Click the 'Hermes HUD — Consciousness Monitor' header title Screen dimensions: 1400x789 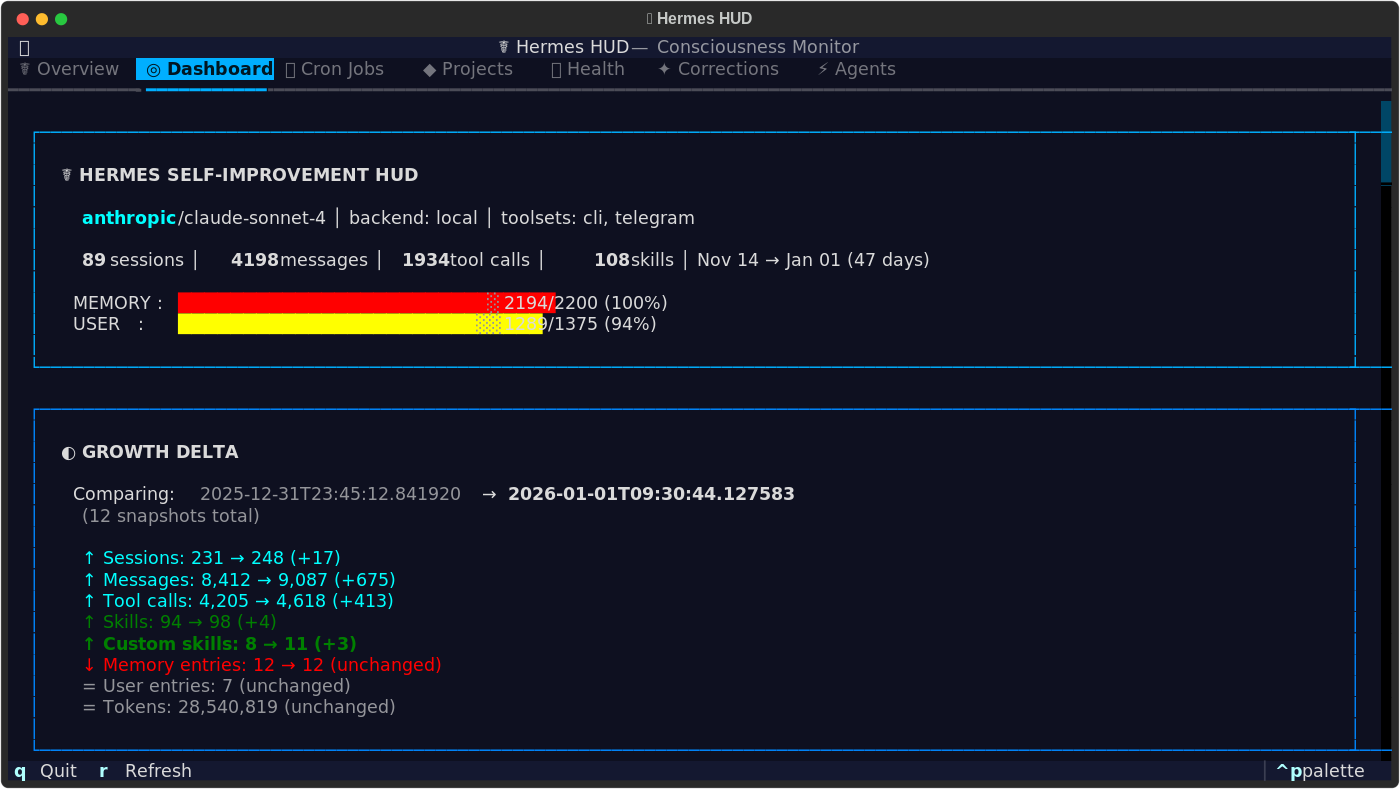tap(678, 47)
